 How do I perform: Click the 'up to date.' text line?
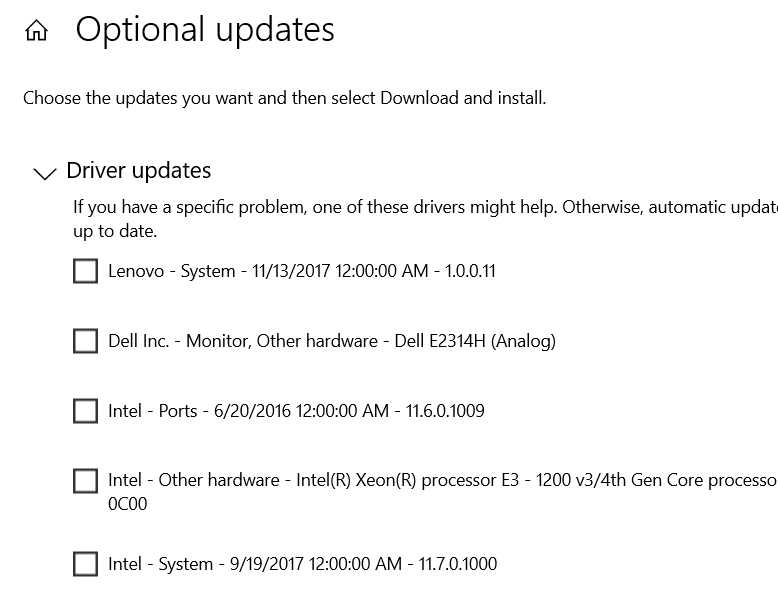coord(115,231)
